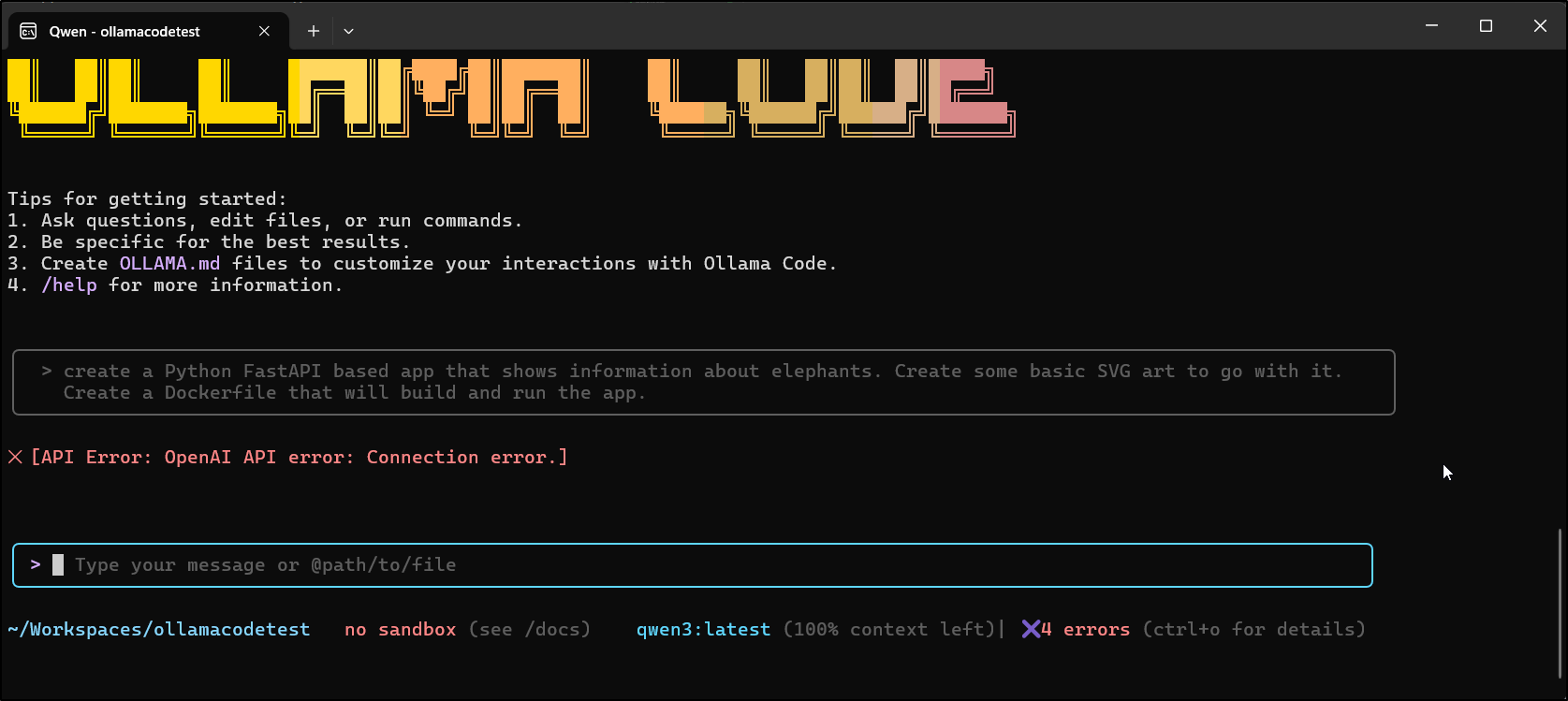Focus the message input field
Viewport: 1568px width, 701px height.
click(x=693, y=565)
